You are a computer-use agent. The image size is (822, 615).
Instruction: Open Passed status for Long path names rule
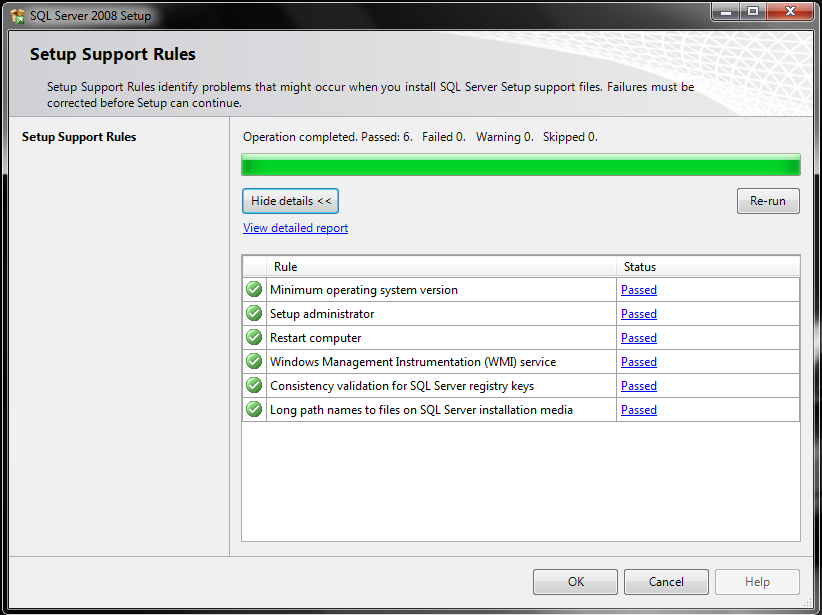(638, 409)
